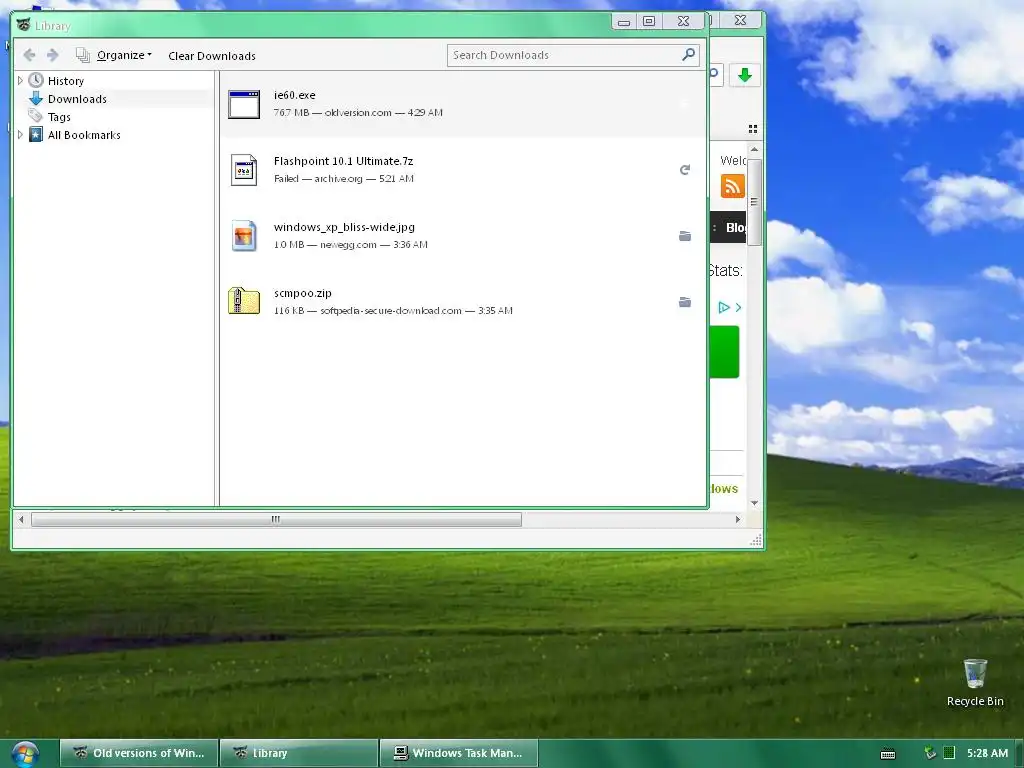Minimize the Library window

(x=624, y=21)
